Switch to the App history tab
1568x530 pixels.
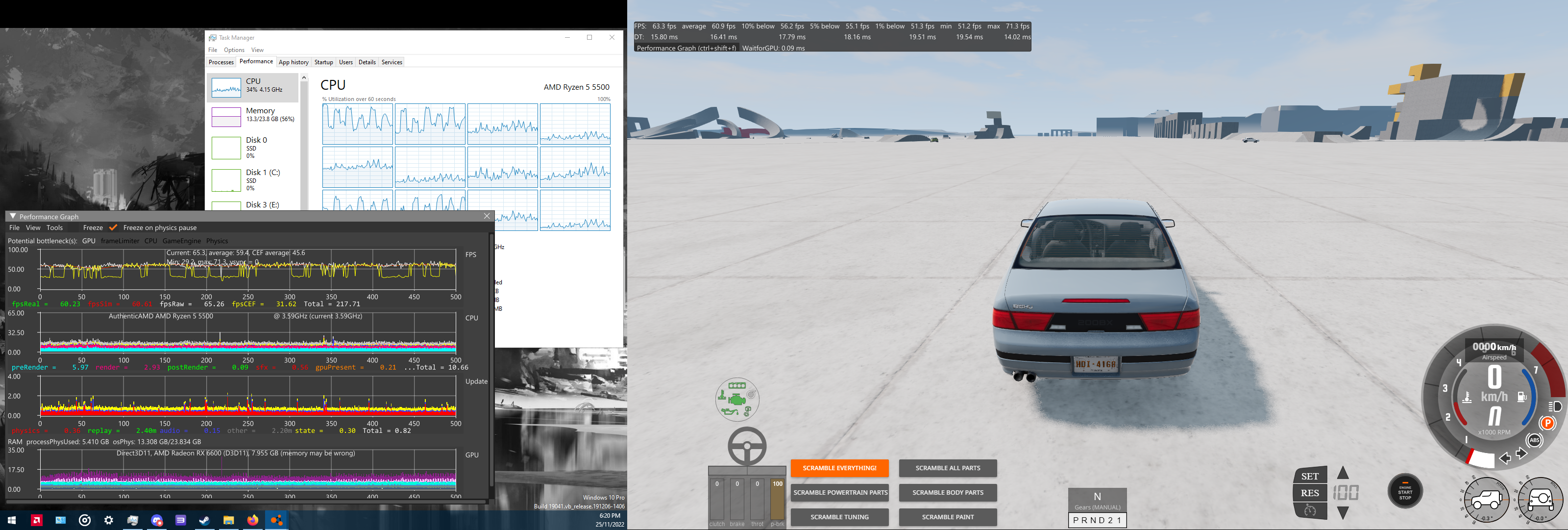pyautogui.click(x=294, y=62)
